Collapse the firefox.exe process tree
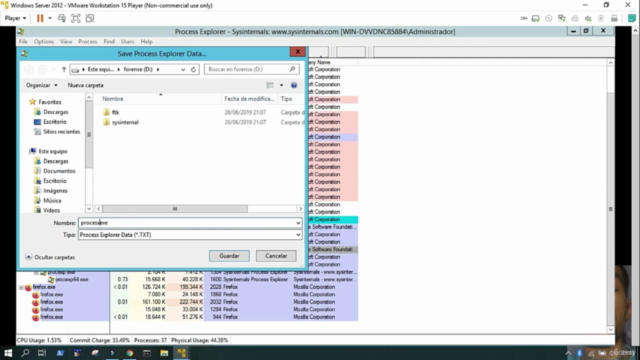640x360 pixels. [x=21, y=287]
